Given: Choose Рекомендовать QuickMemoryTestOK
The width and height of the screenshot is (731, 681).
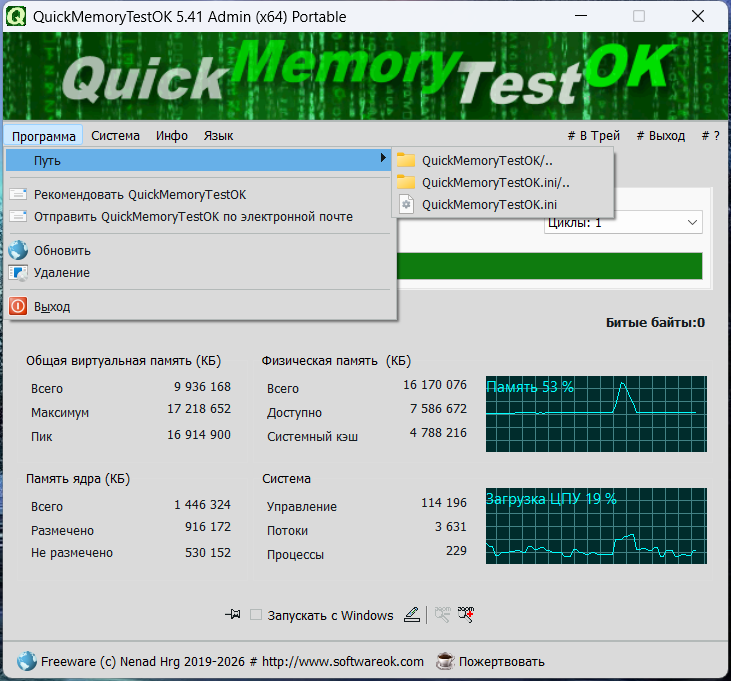Looking at the screenshot, I should (x=199, y=194).
